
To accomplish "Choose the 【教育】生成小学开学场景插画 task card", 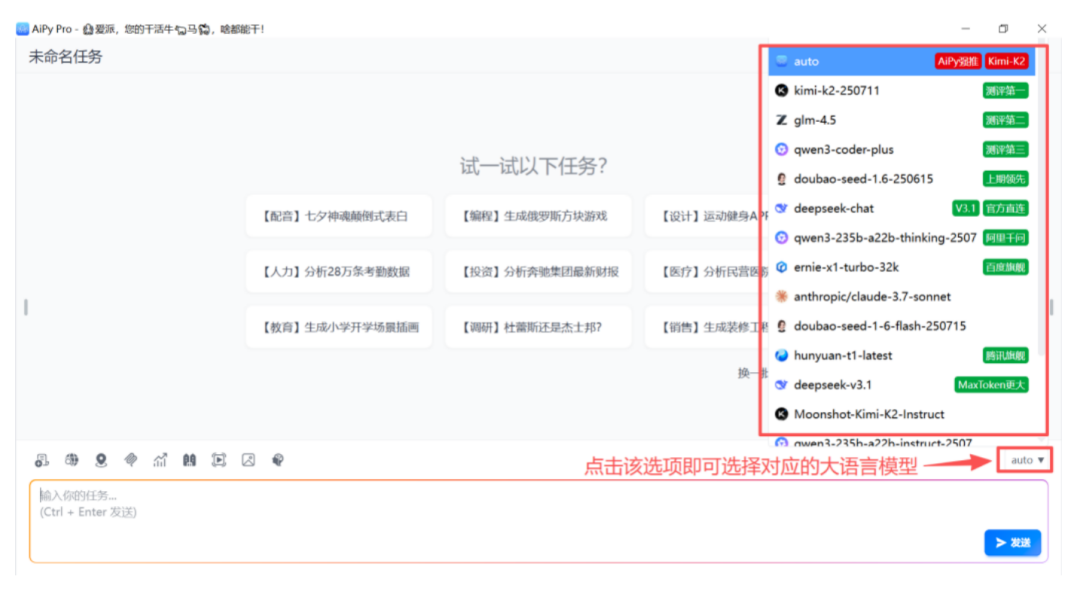I will pos(339,327).
